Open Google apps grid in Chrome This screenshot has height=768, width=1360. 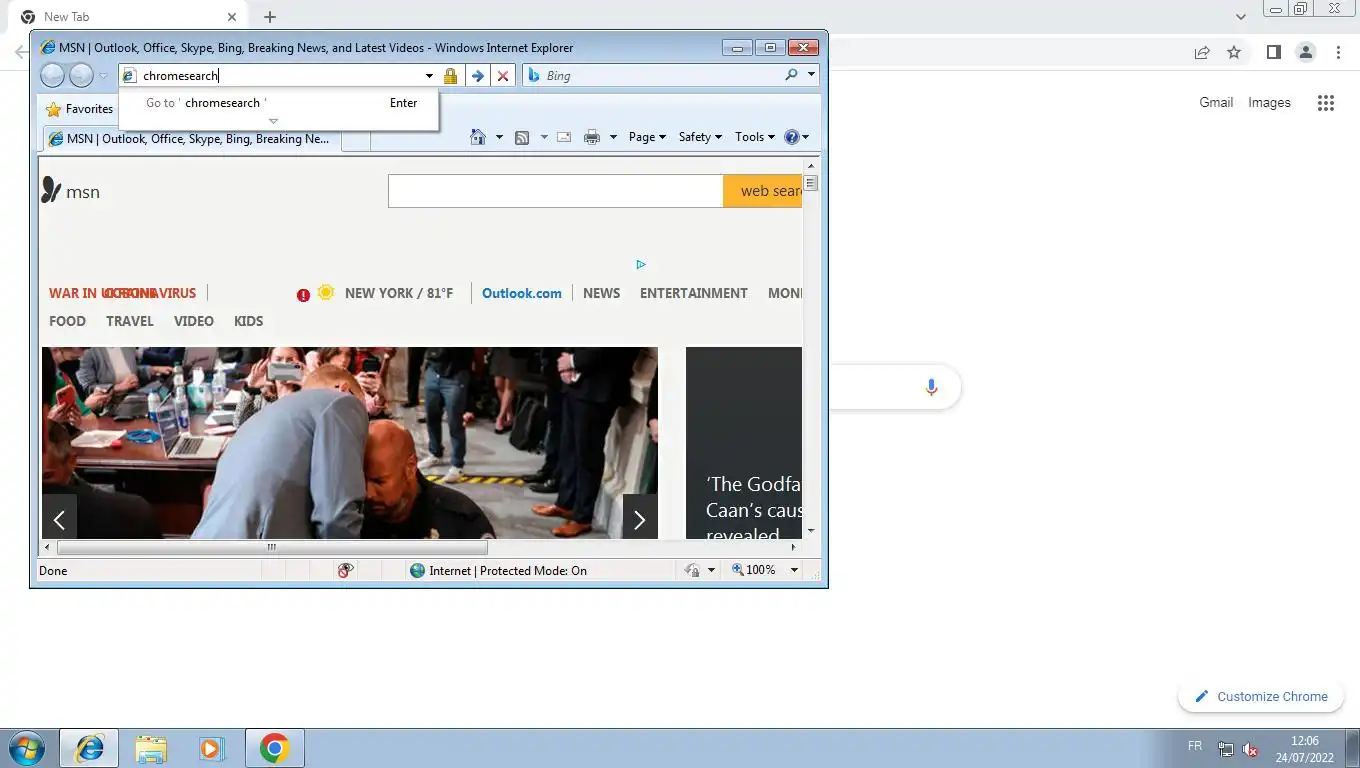click(x=1326, y=103)
